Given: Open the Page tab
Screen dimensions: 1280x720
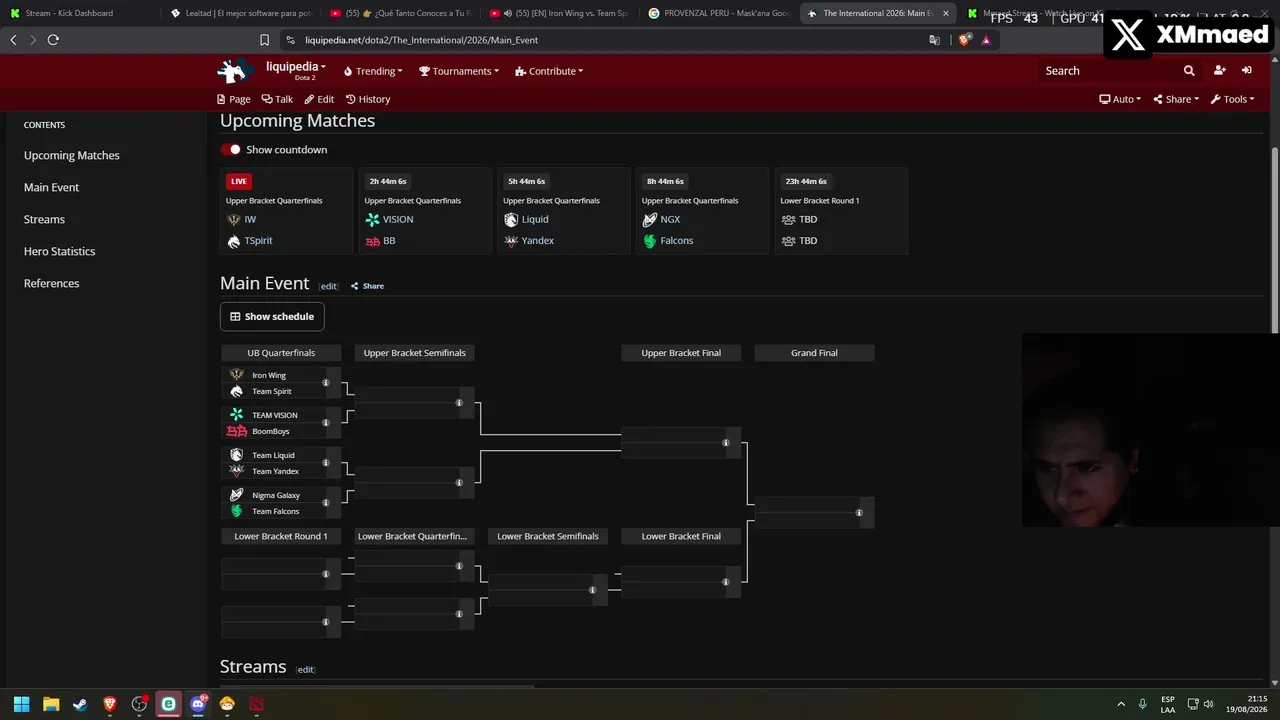Looking at the screenshot, I should coord(234,99).
